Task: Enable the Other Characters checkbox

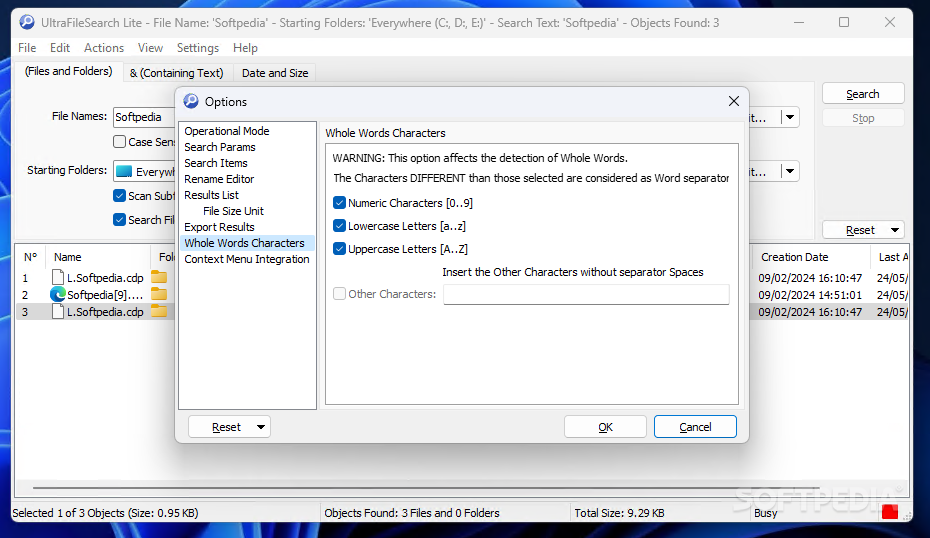Action: [x=339, y=294]
